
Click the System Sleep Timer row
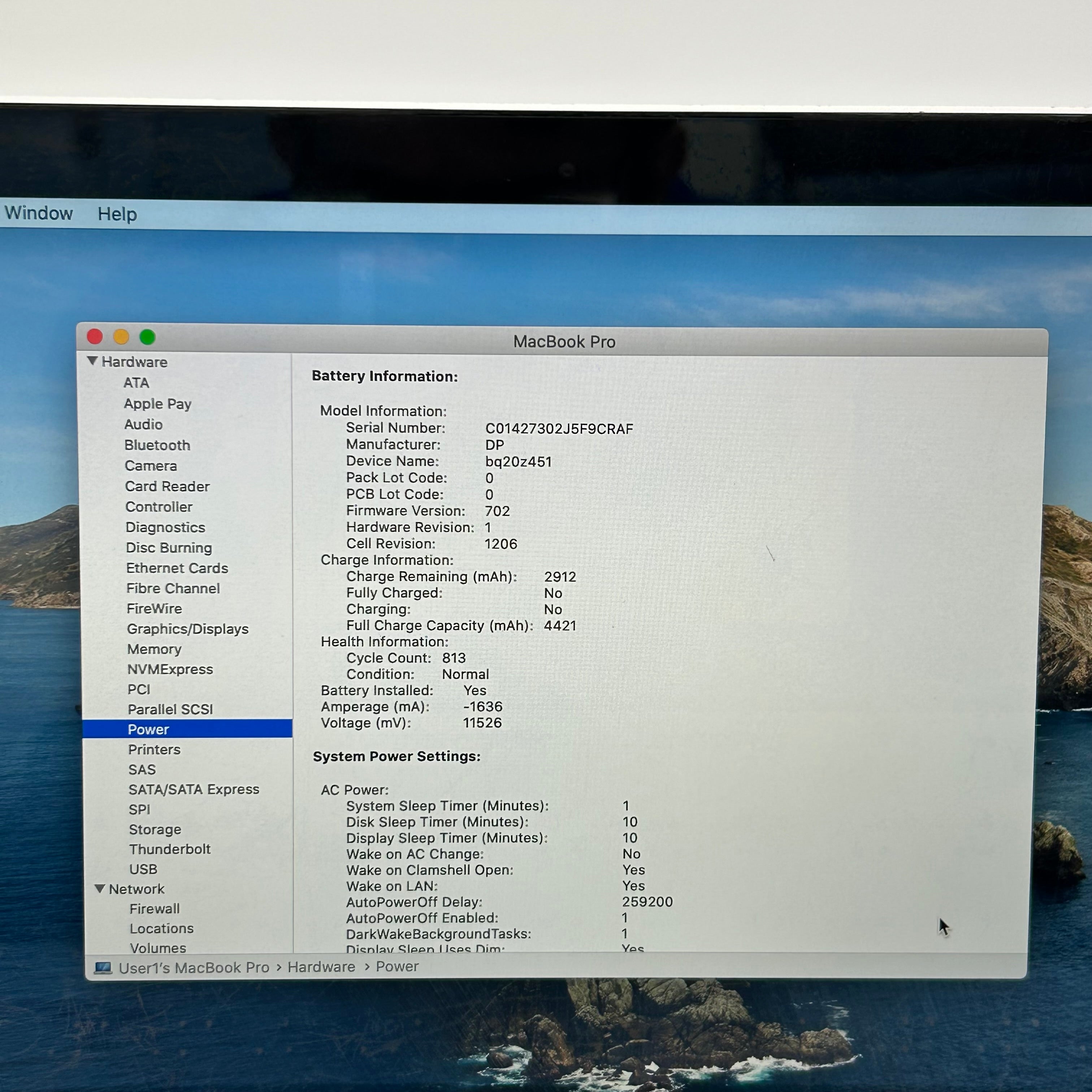click(488, 805)
